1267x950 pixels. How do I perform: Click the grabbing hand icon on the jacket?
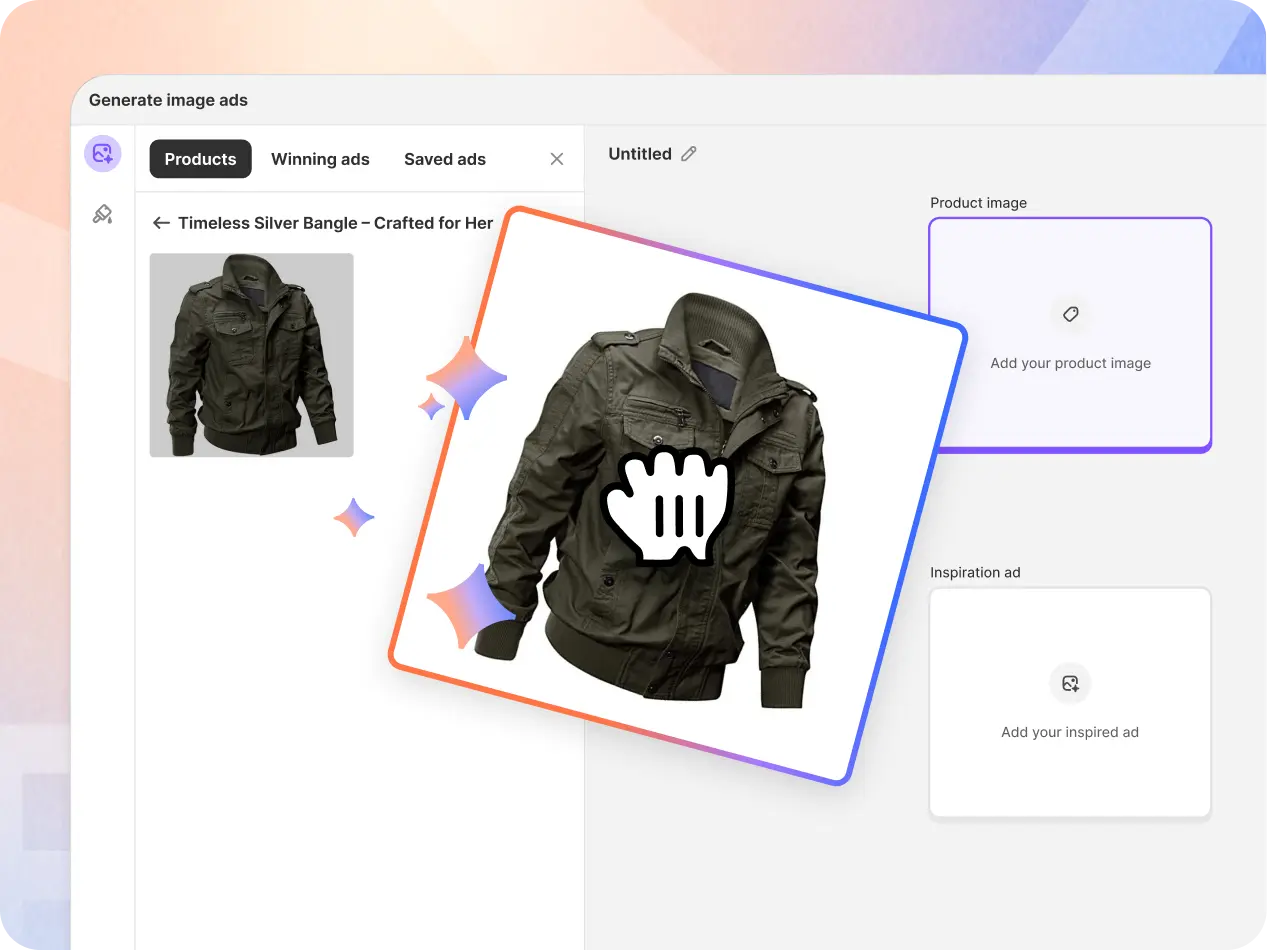(667, 505)
